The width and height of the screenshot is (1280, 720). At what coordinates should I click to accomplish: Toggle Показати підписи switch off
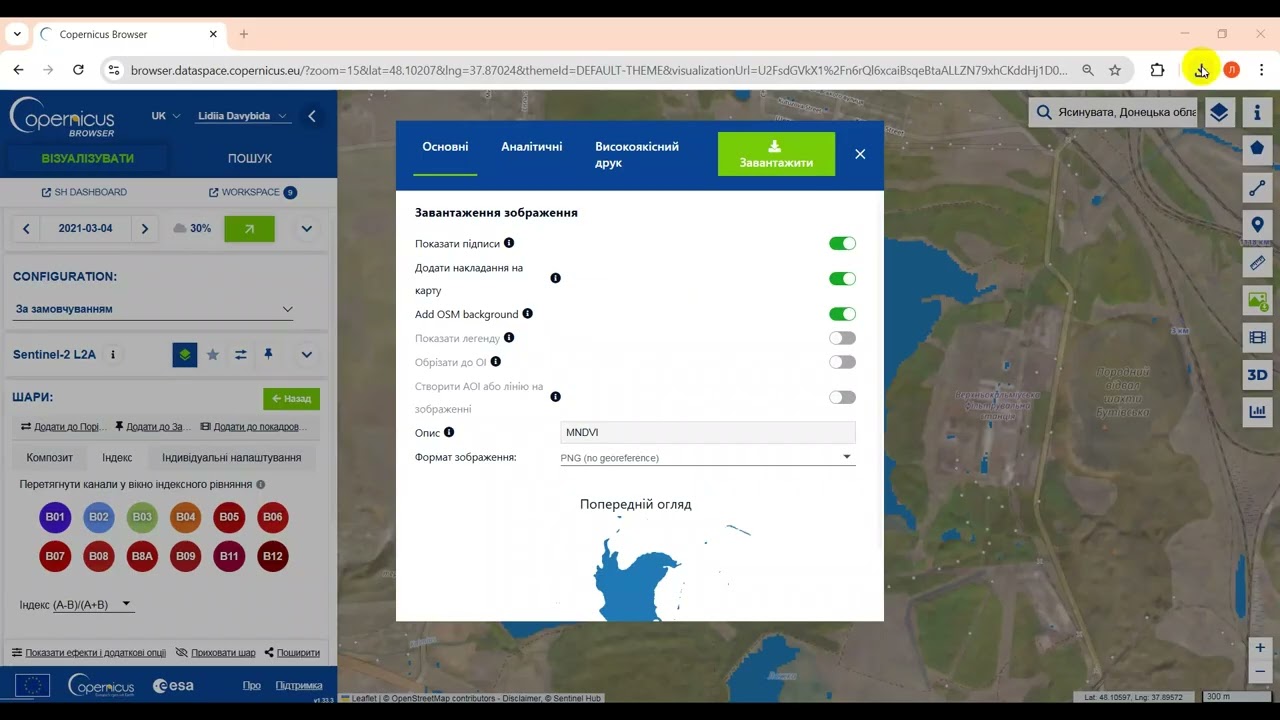point(842,243)
